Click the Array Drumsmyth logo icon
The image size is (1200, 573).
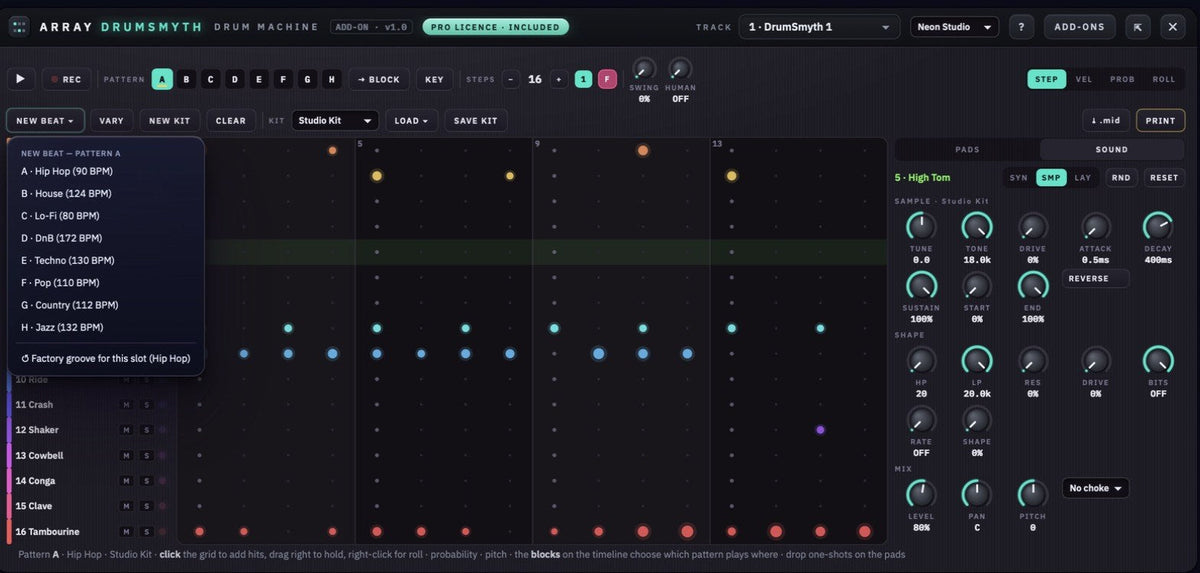[19, 27]
